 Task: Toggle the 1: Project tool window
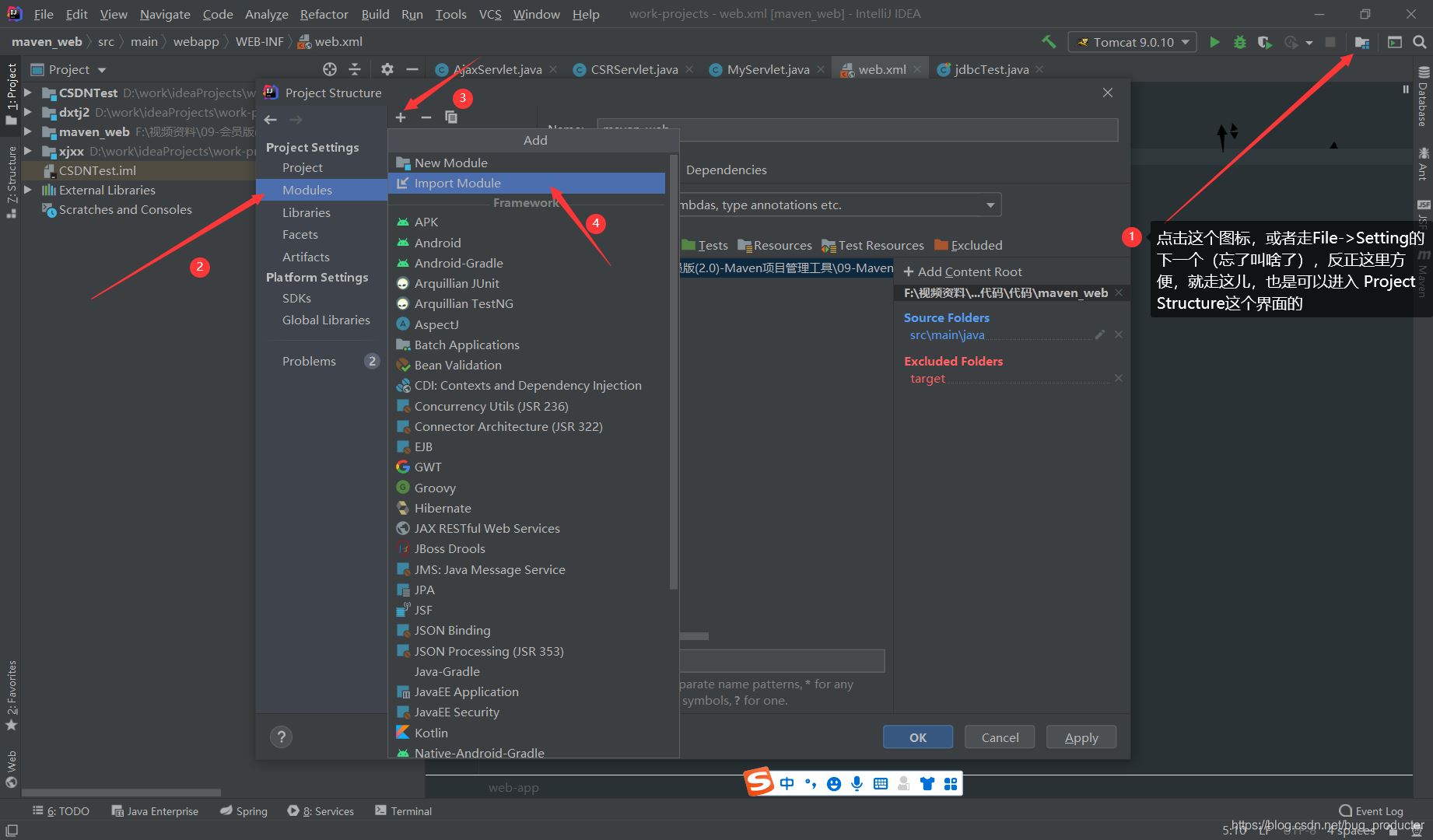point(12,94)
